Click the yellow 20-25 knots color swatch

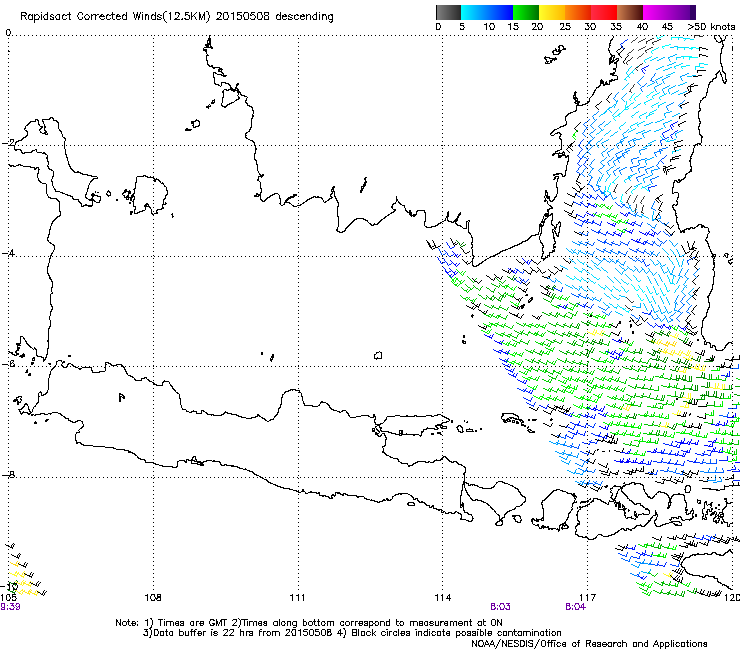click(552, 13)
